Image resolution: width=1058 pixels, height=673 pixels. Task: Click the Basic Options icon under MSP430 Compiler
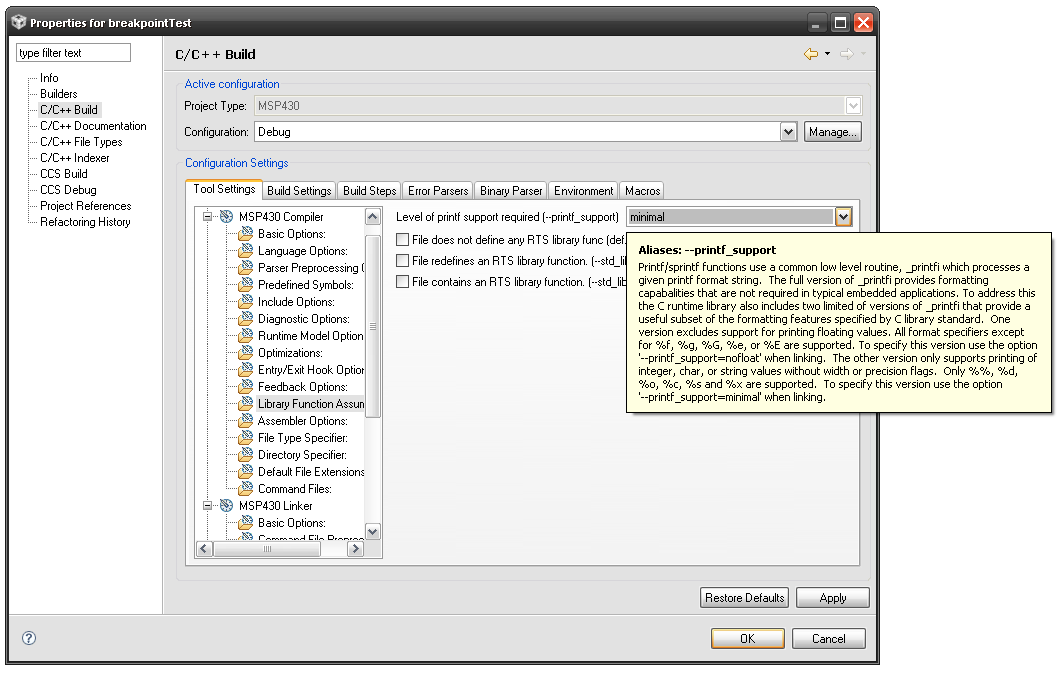[x=246, y=234]
